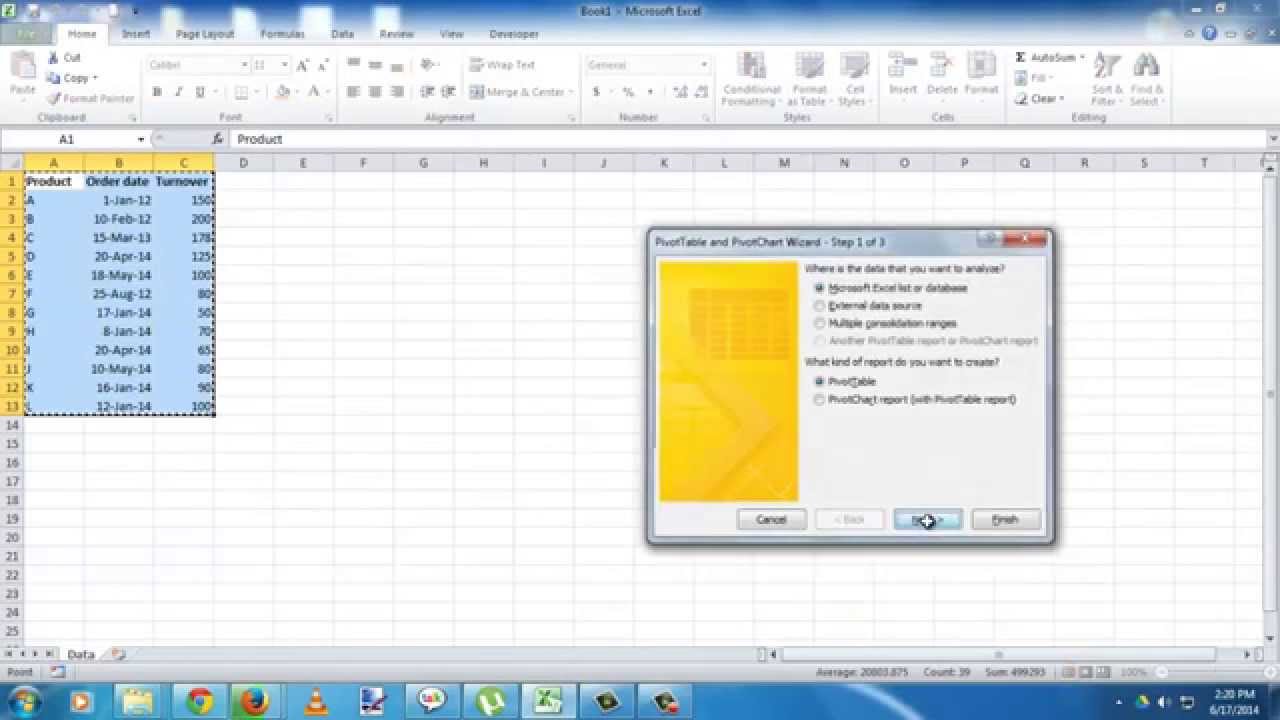Open Sort & Filter options
Image resolution: width=1280 pixels, height=720 pixels.
pos(1106,79)
